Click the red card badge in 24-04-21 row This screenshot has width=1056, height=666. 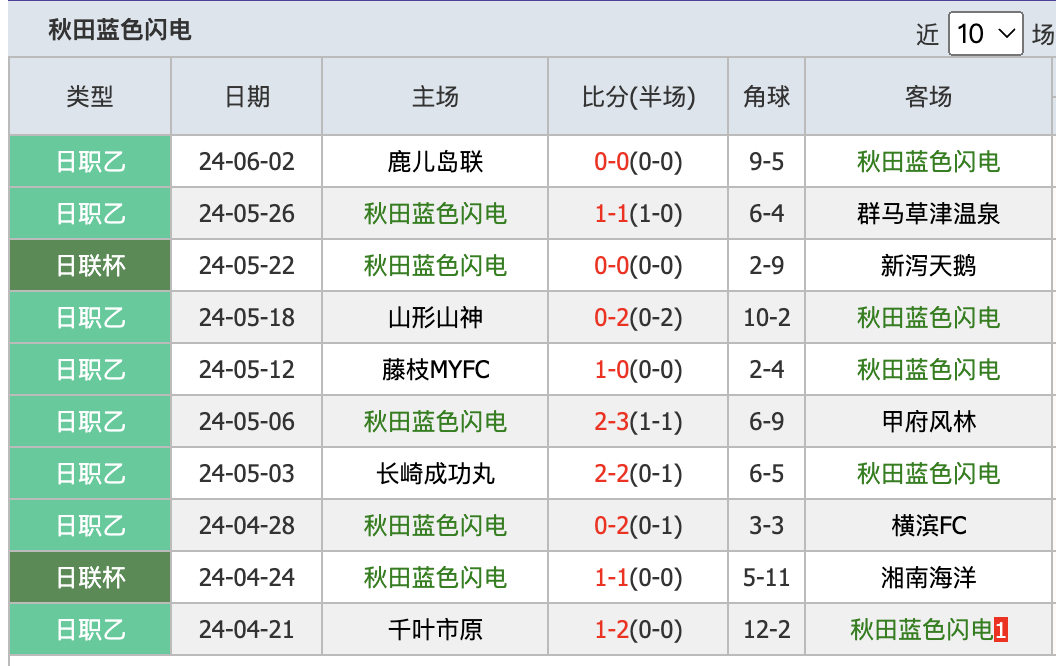click(x=1001, y=630)
